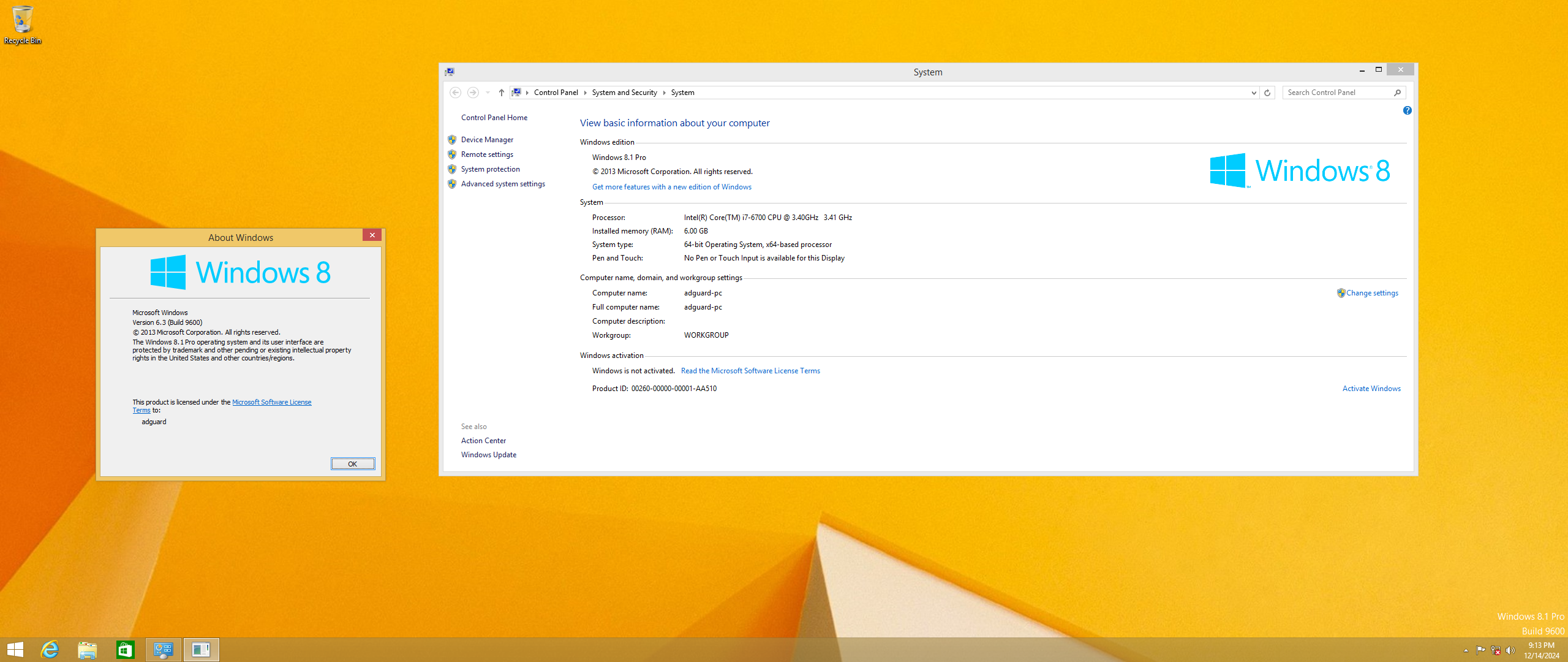
Task: Click the volume speaker tray icon
Action: 1510,650
